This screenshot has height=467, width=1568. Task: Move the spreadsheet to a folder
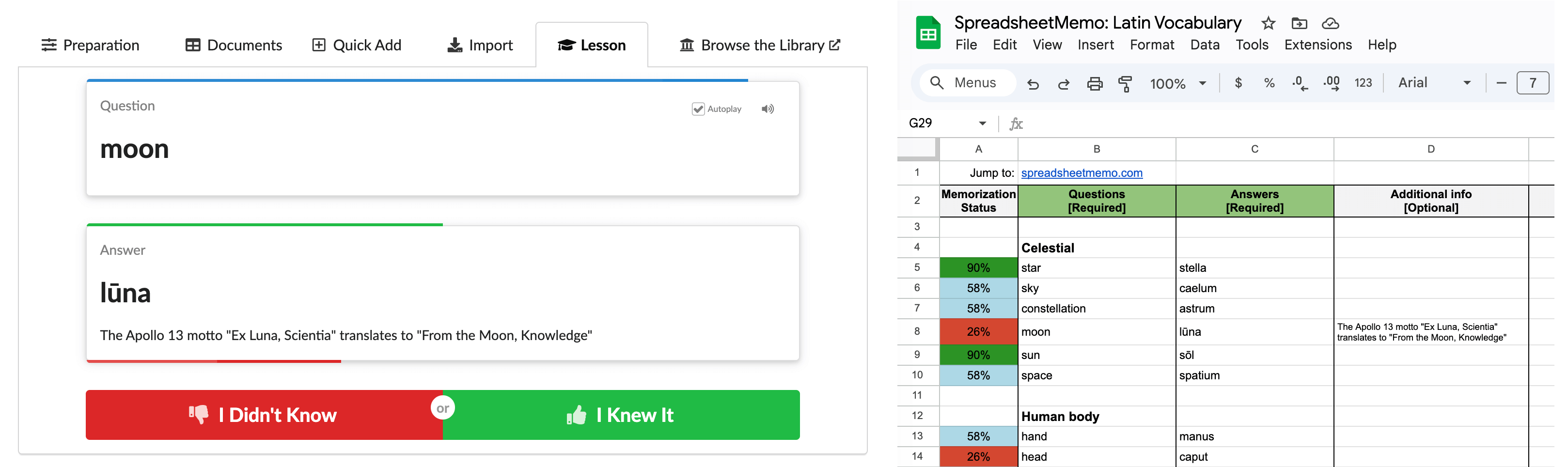1300,23
